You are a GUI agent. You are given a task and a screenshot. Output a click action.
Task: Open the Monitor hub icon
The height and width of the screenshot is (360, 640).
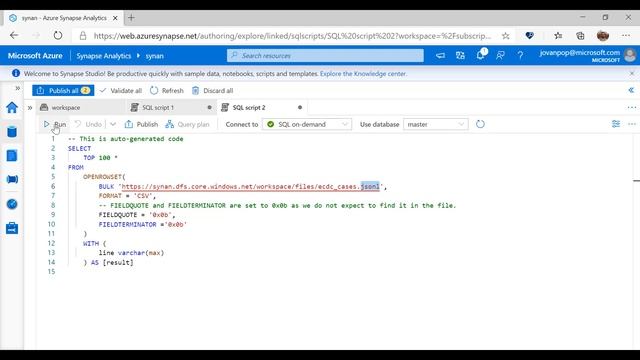(x=12, y=204)
